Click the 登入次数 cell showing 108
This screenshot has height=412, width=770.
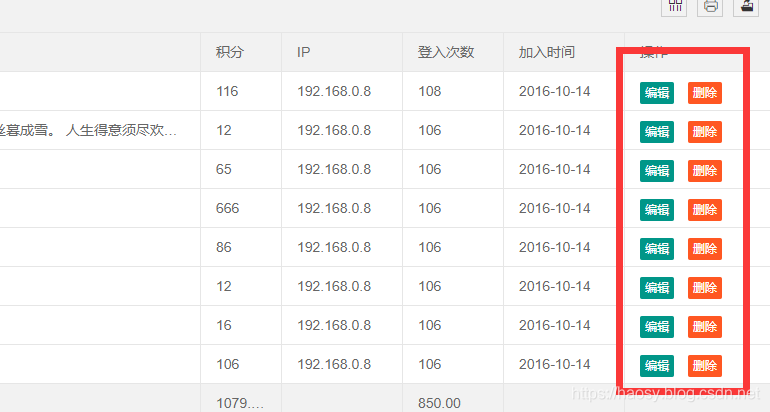tap(453, 91)
